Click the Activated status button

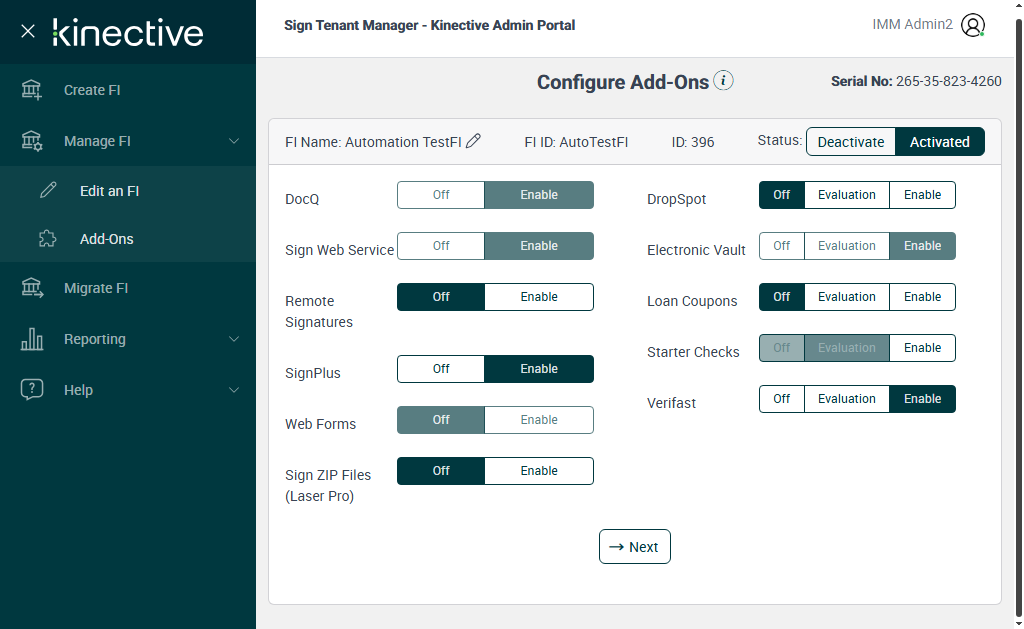point(939,142)
